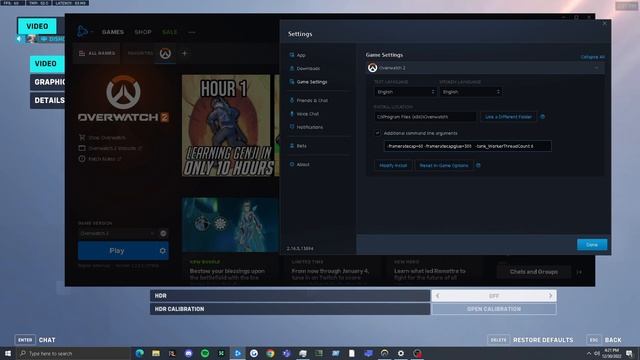This screenshot has height=360, width=640.
Task: Close the Settings dialog with X
Action: pos(604,24)
